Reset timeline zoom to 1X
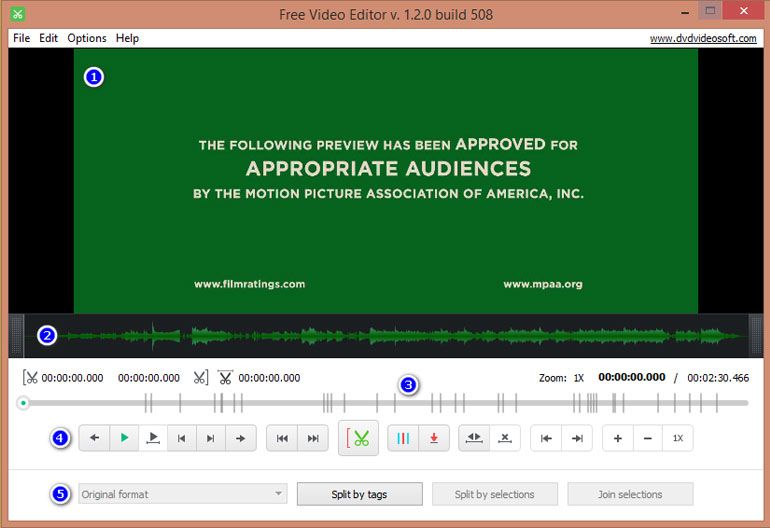Screen dimensions: 770x528 coord(677,438)
